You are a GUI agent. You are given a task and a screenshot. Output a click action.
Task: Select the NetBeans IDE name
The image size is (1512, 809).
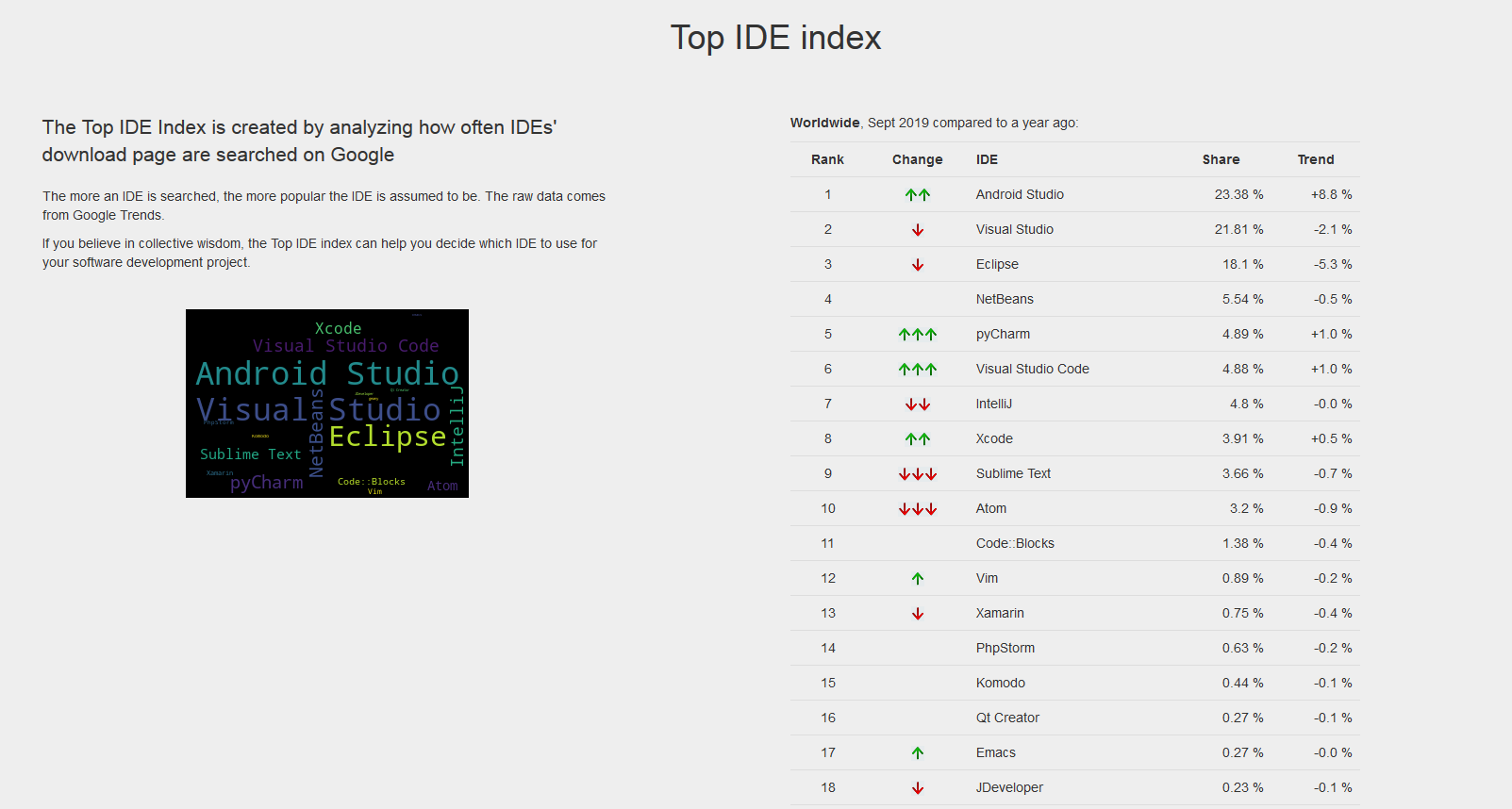1005,299
